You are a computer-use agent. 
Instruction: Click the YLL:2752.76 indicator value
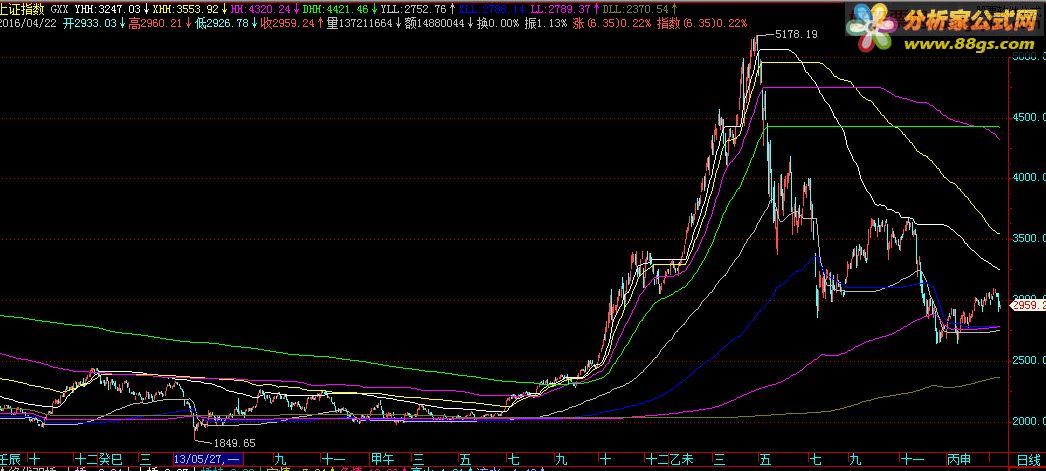coord(413,10)
